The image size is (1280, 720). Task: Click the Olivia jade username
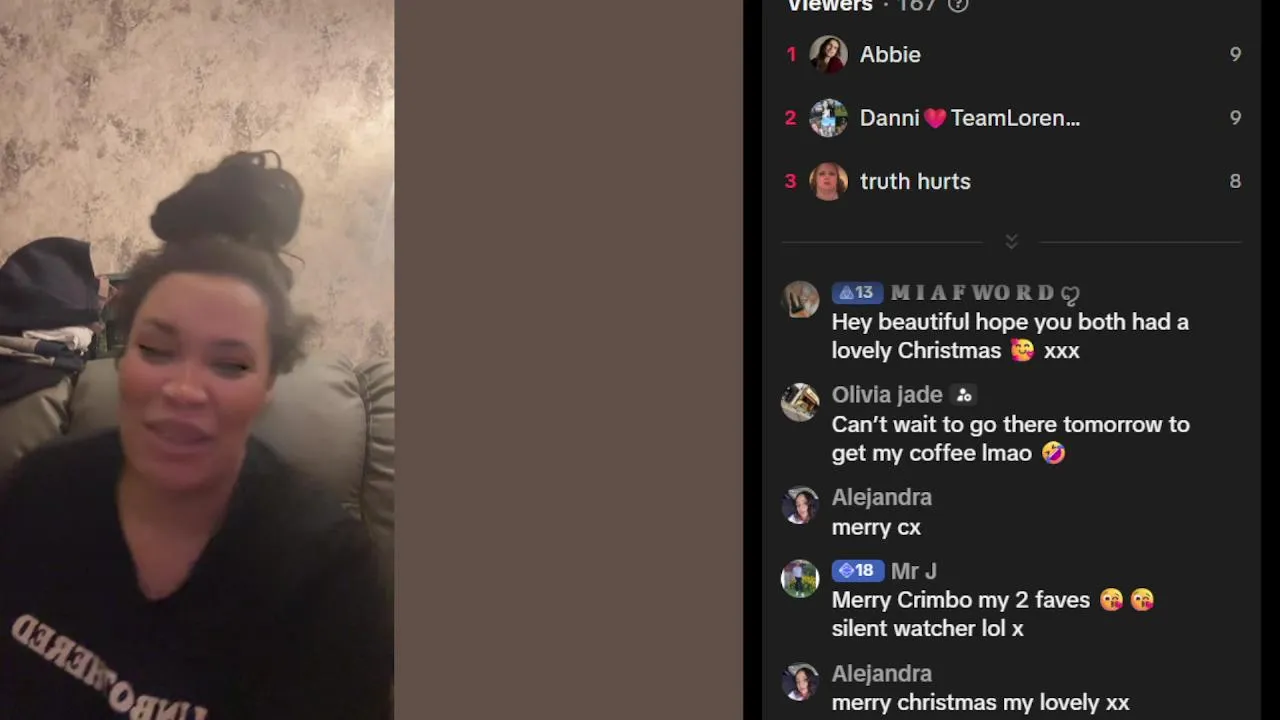[887, 395]
